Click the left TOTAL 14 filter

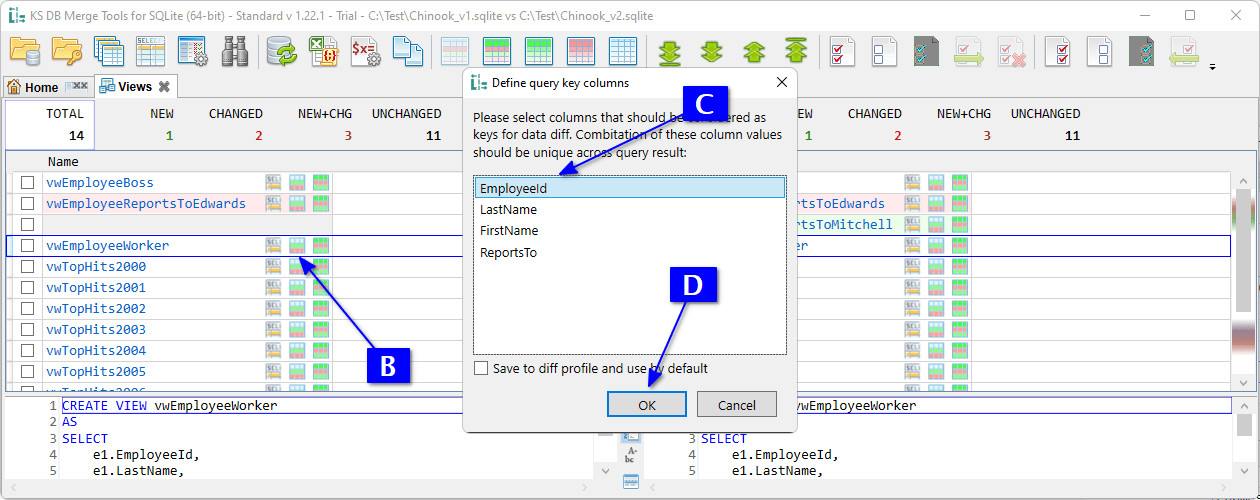[50, 124]
